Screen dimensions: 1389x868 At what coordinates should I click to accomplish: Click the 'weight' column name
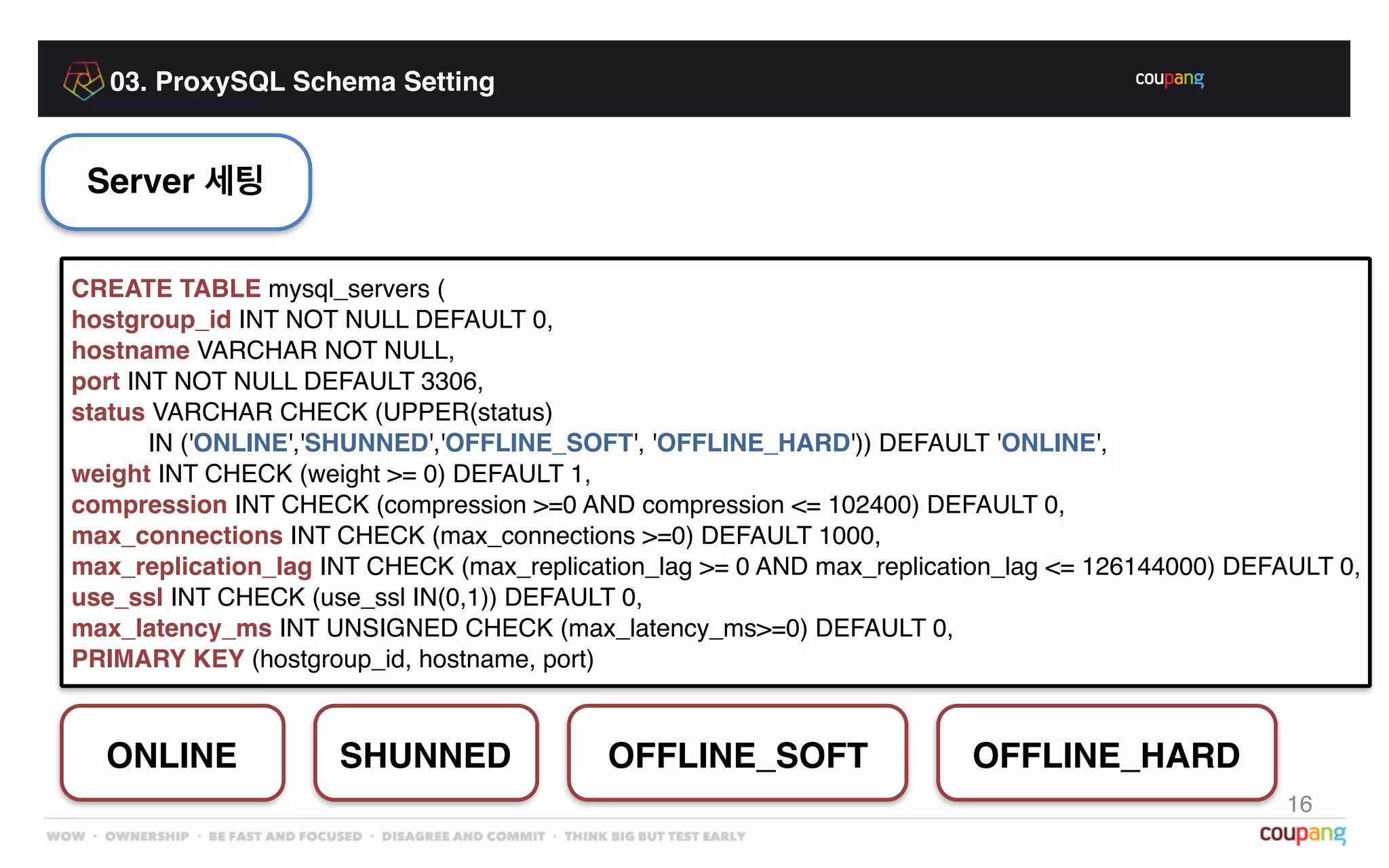[x=111, y=475]
